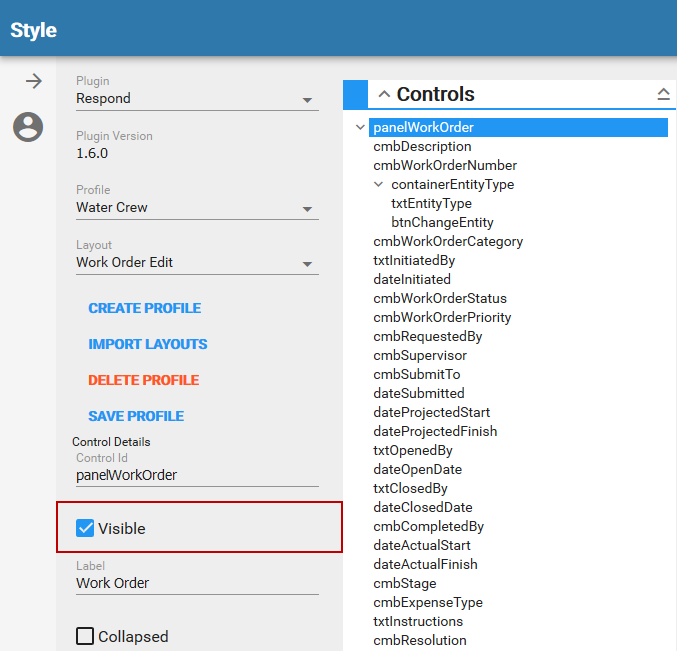
Task: Click the Save Profile button
Action: 136,416
